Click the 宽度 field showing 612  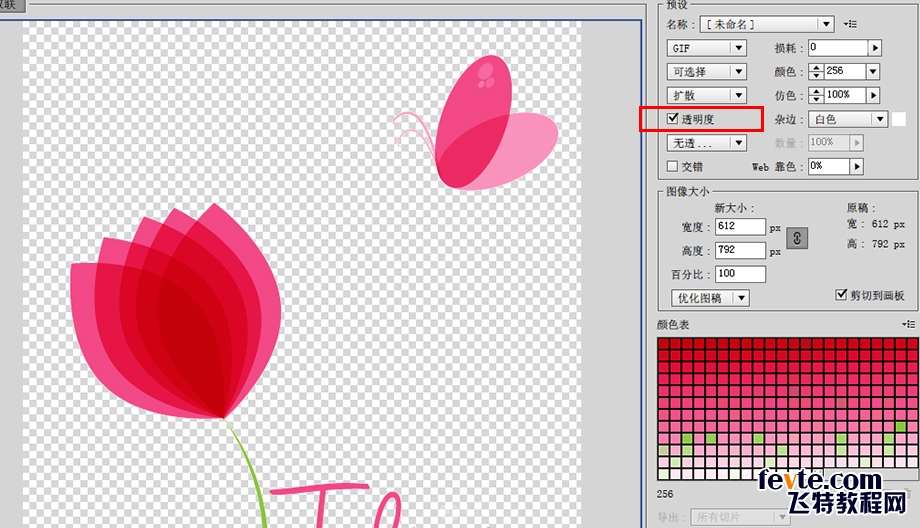tap(740, 226)
